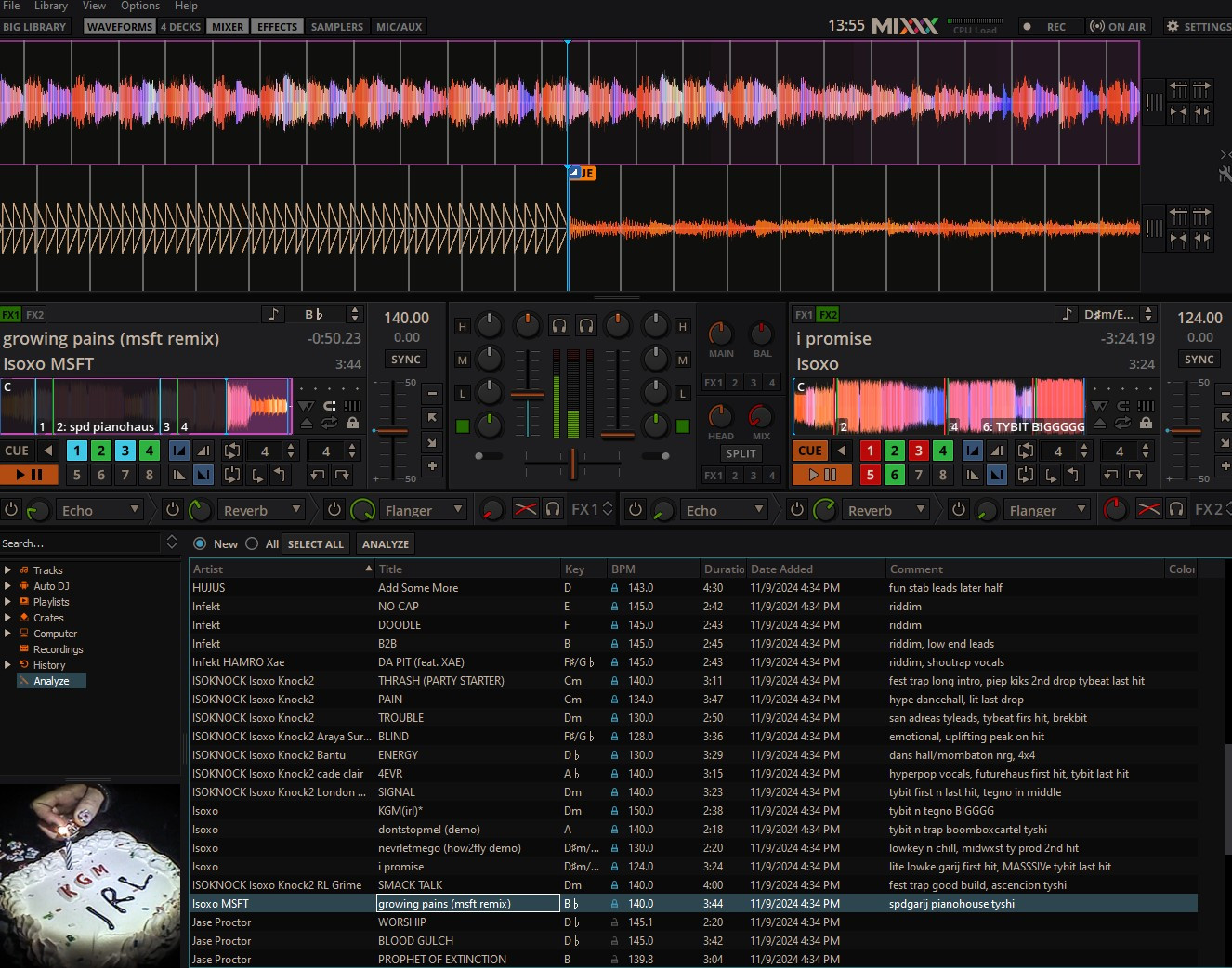This screenshot has width=1232, height=968.
Task: Click deck 2 loop activate icon
Action: coord(1026,451)
